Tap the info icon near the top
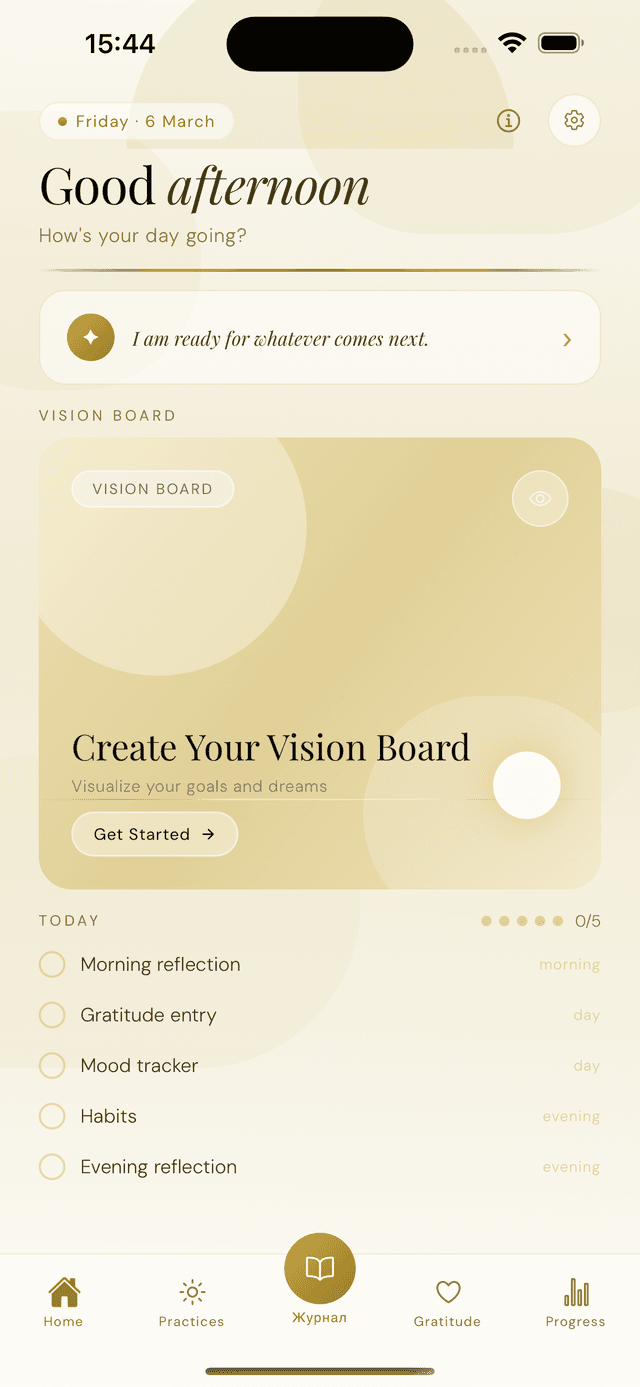Viewport: 640px width, 1387px height. click(x=508, y=120)
